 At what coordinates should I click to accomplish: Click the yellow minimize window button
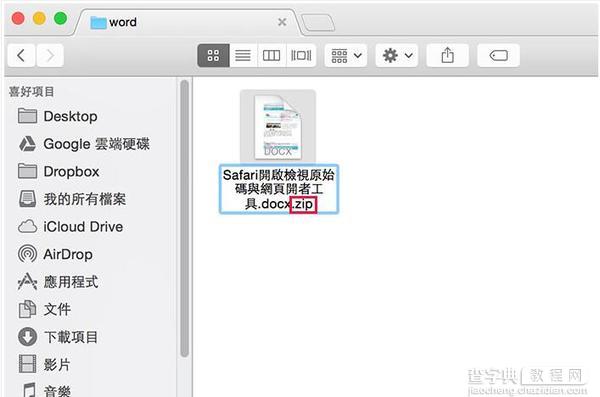[x=39, y=18]
